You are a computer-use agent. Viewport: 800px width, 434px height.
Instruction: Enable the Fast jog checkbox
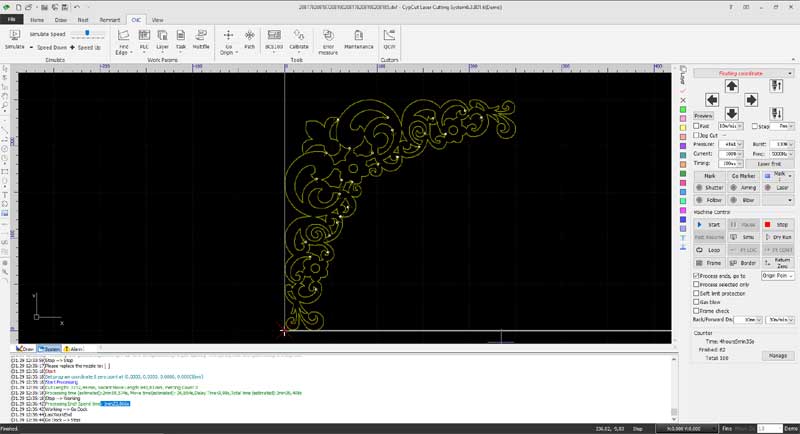697,127
